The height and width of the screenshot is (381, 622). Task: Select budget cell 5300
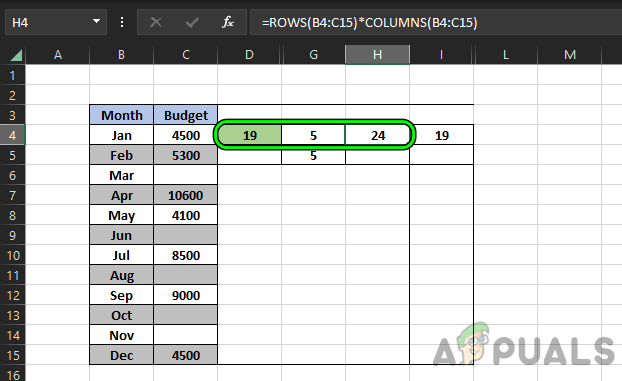click(x=186, y=155)
